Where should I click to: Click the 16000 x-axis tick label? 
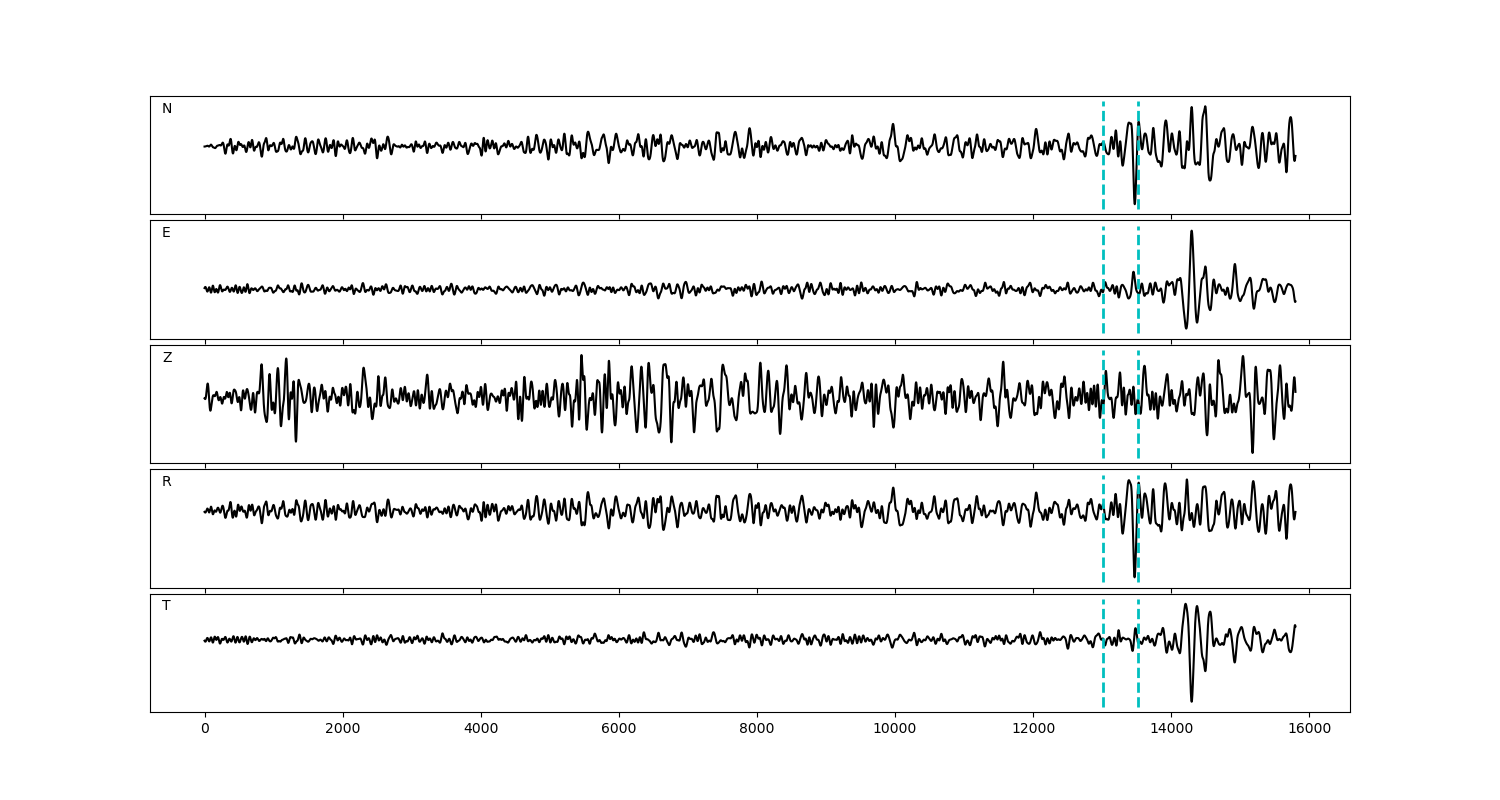point(1309,729)
